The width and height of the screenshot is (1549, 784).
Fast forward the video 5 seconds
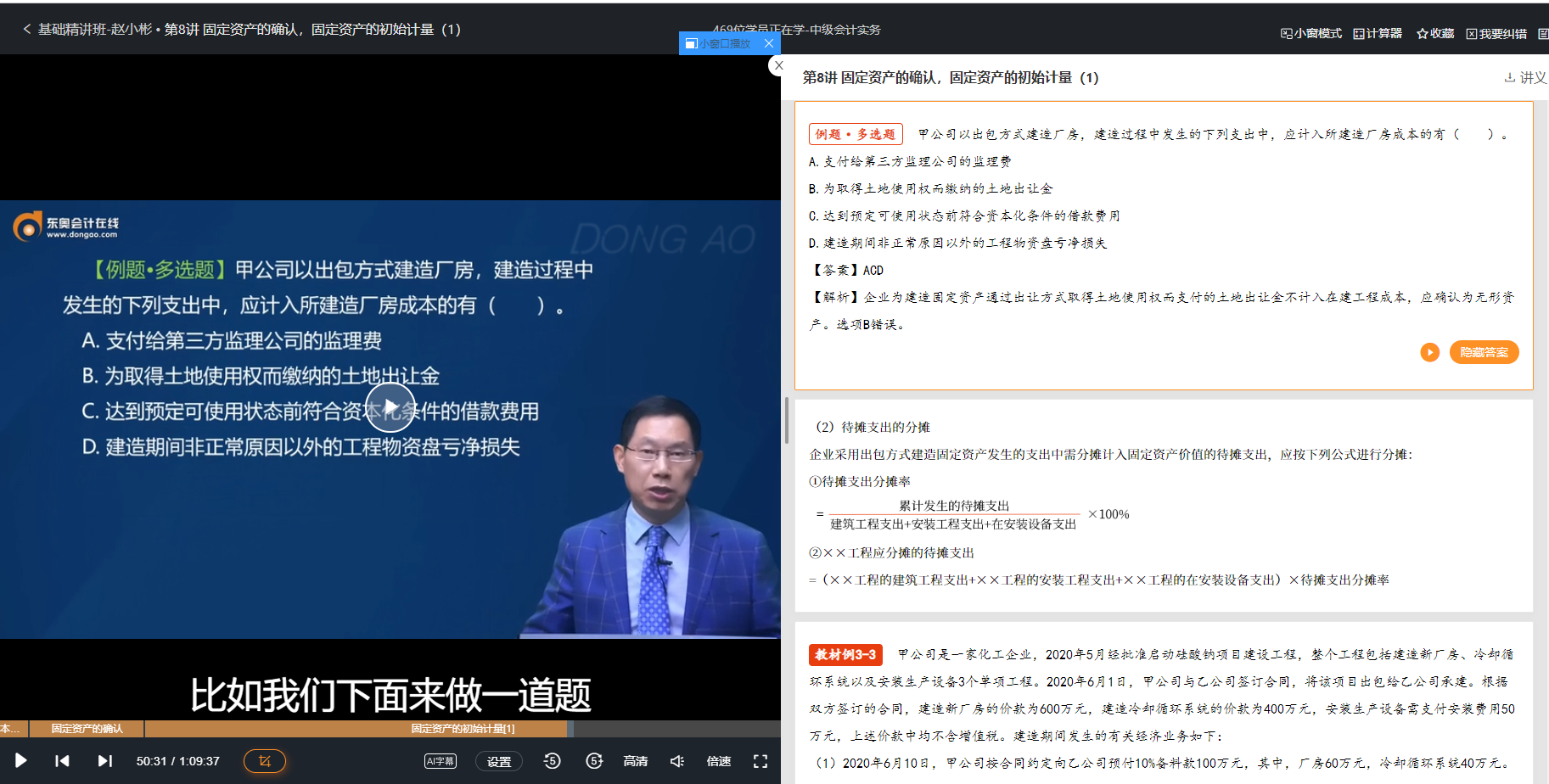coord(595,761)
